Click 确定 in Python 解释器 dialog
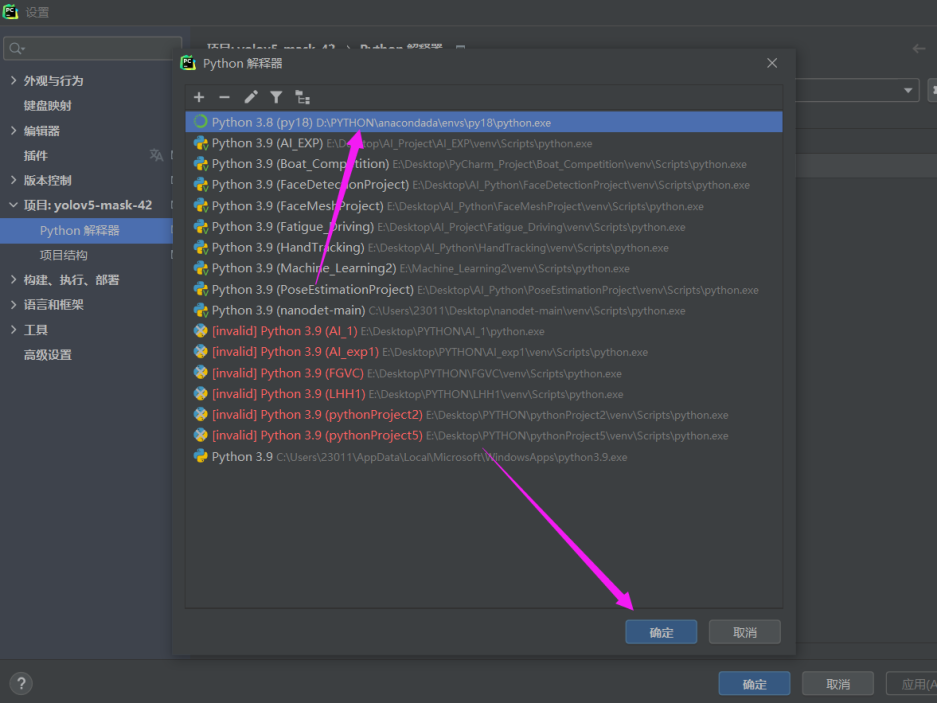 [661, 632]
